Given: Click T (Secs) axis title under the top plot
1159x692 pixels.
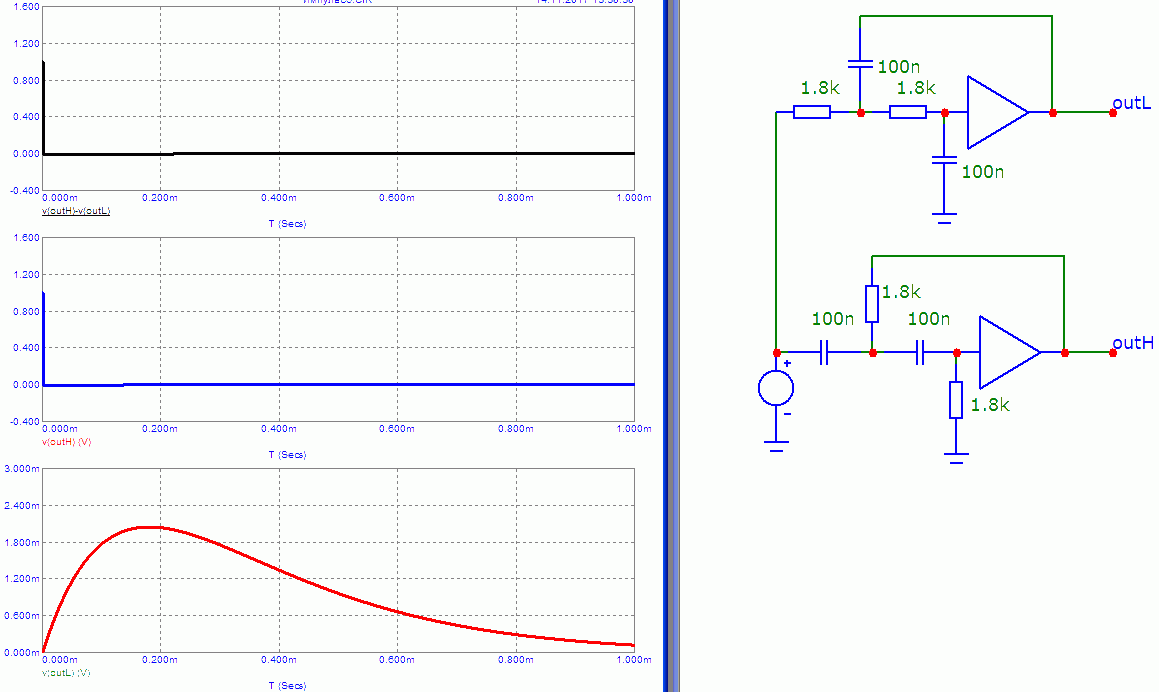Looking at the screenshot, I should 288,224.
